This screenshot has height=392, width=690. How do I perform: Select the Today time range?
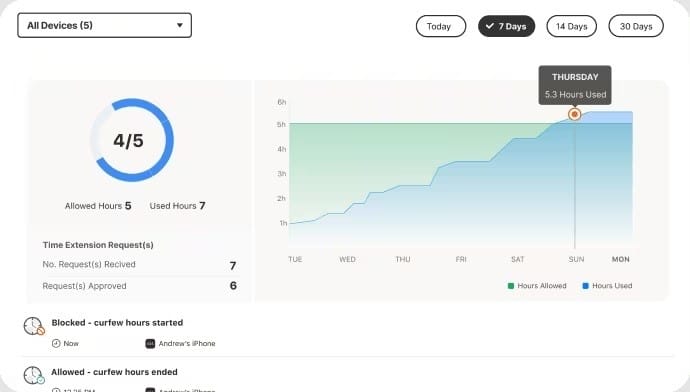(440, 26)
